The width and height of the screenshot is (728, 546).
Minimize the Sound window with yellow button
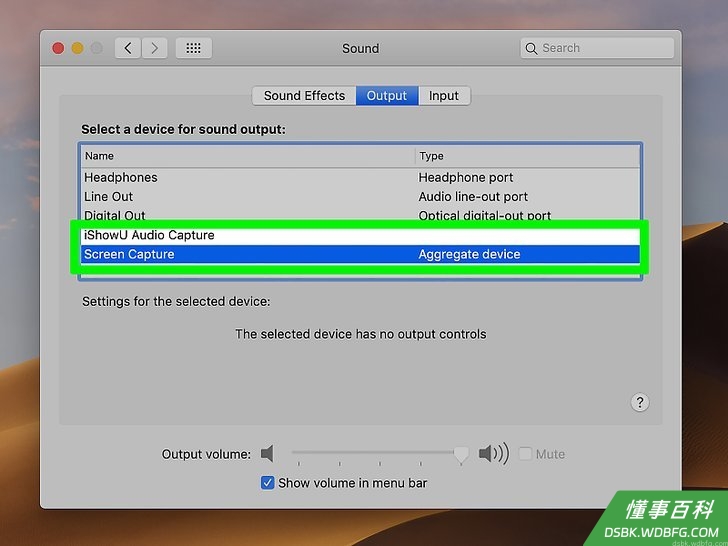[77, 48]
